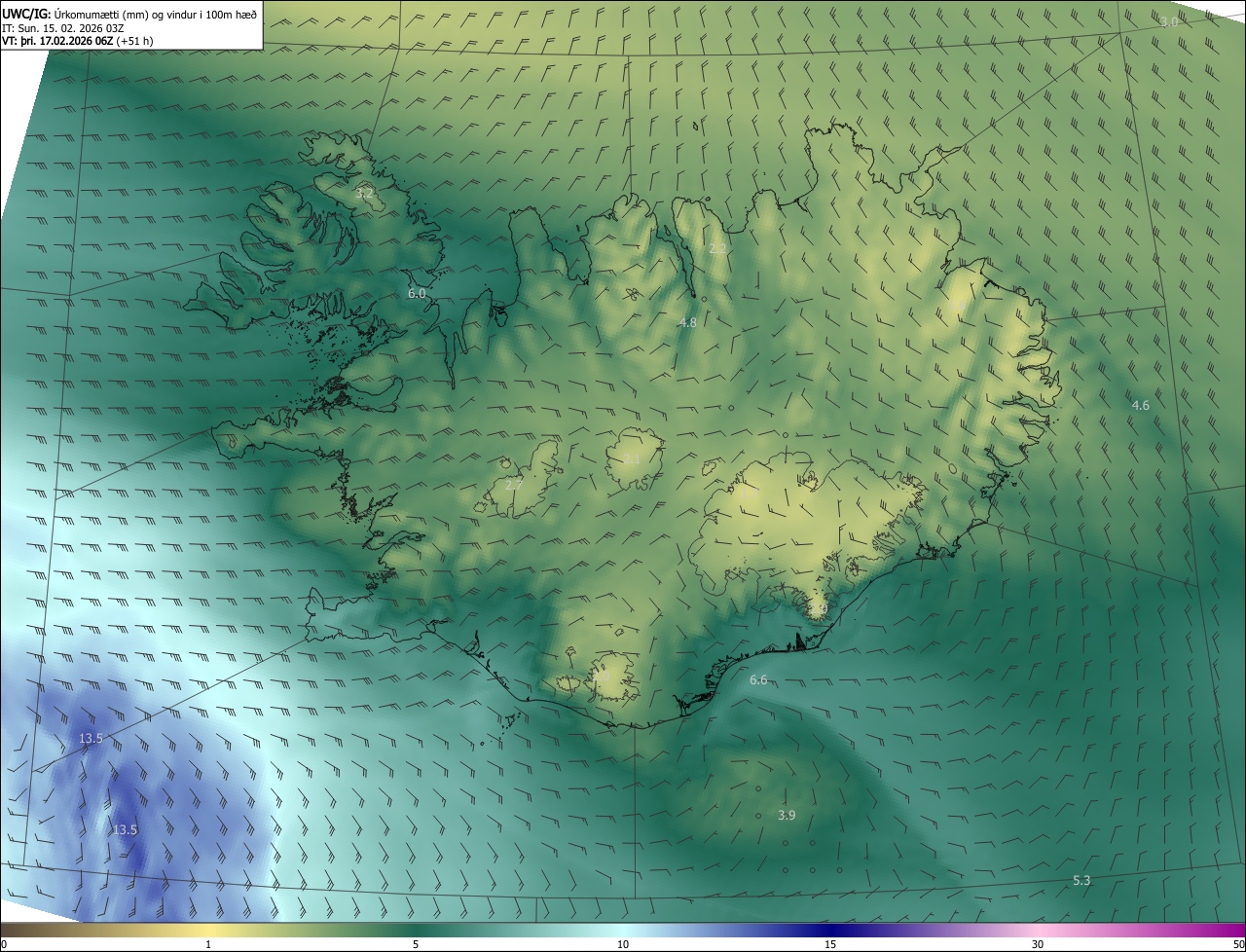Click the 6.6 value label off the south coast
This screenshot has height=952, width=1246.
coord(758,679)
